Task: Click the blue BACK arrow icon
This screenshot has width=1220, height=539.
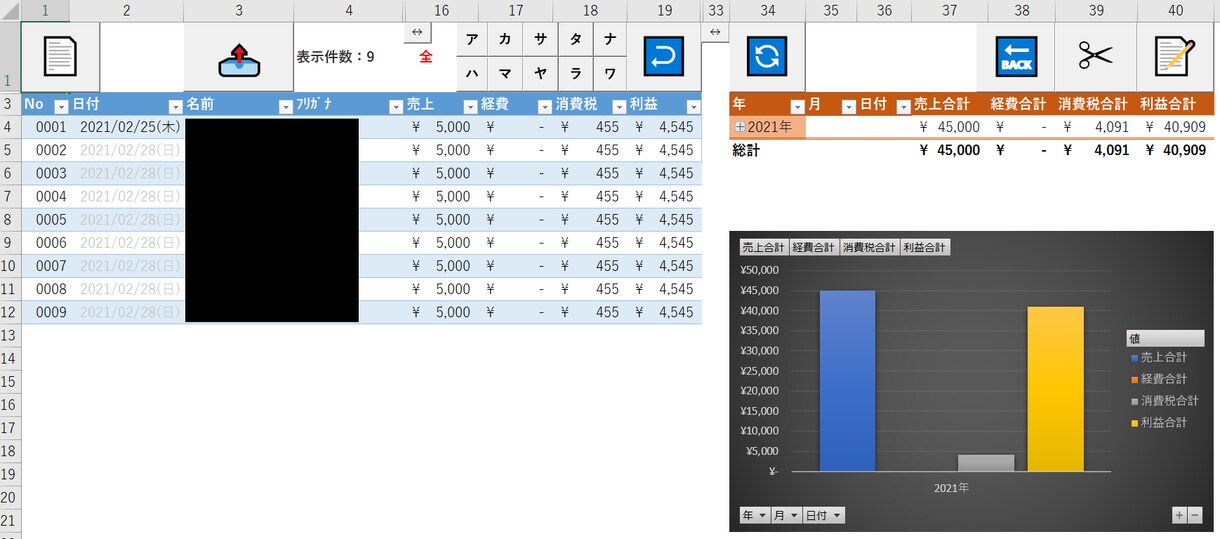Action: tap(1015, 57)
